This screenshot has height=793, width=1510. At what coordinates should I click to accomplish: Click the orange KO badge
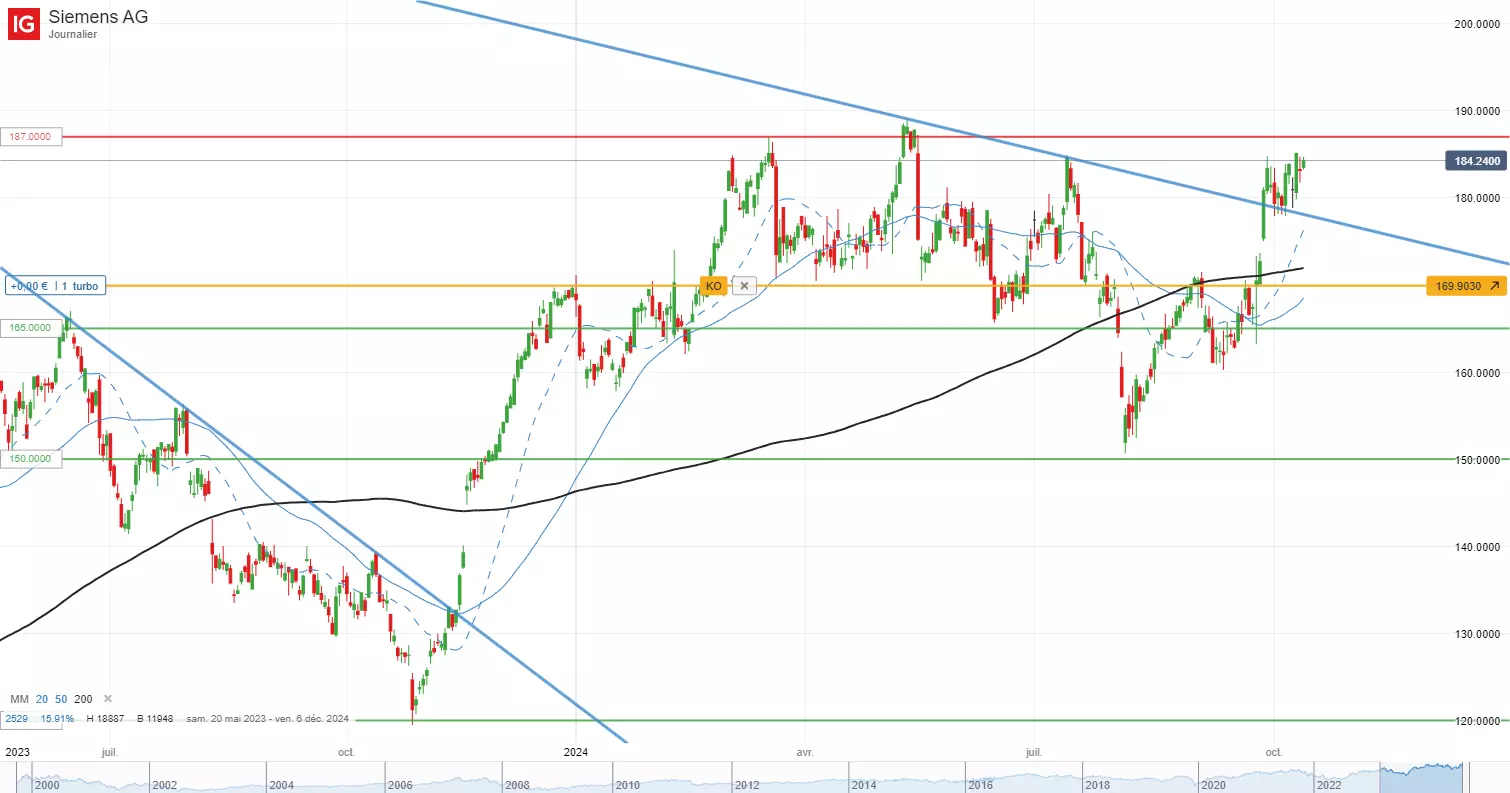(713, 286)
